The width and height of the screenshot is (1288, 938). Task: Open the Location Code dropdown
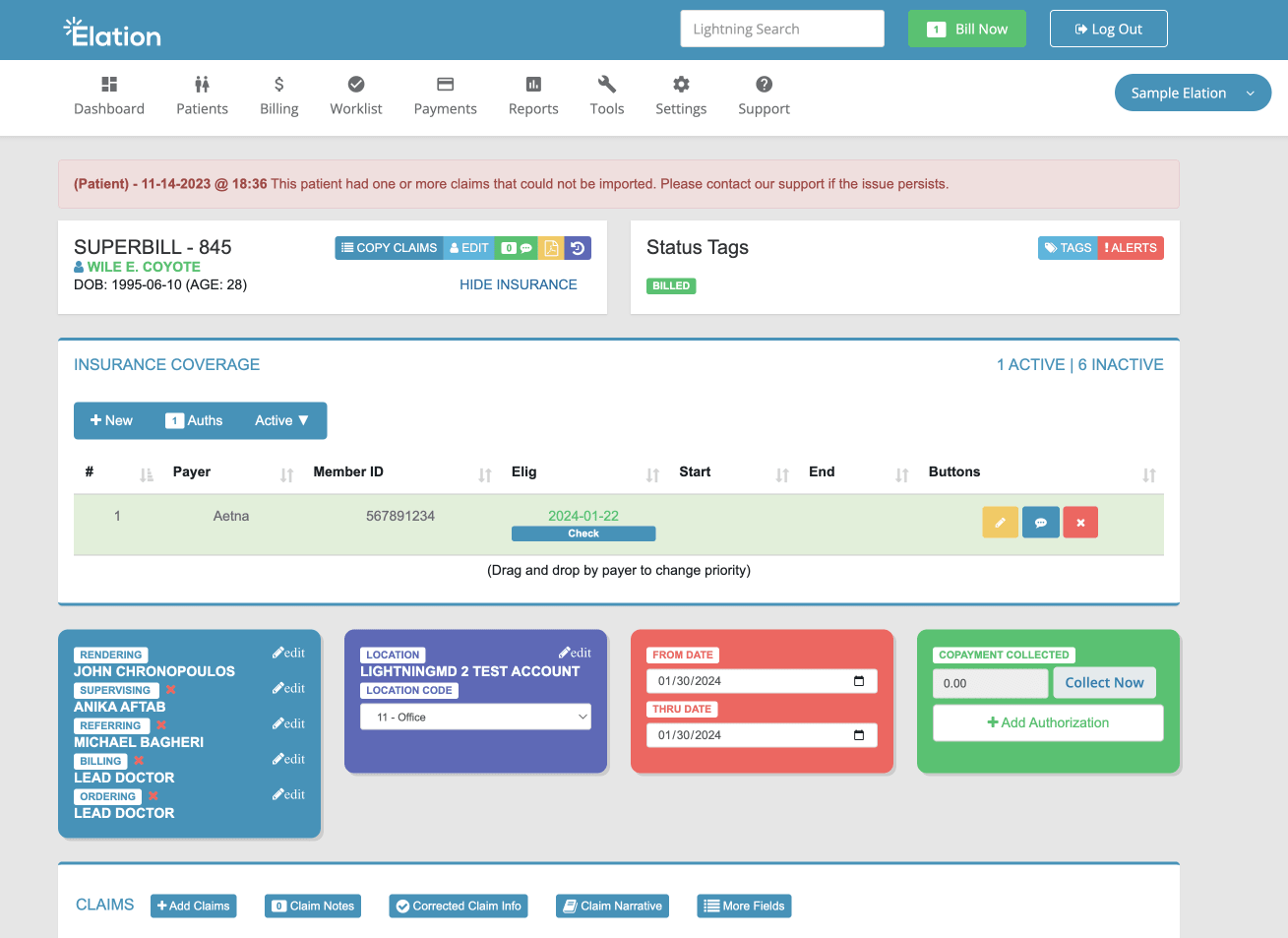(x=476, y=717)
